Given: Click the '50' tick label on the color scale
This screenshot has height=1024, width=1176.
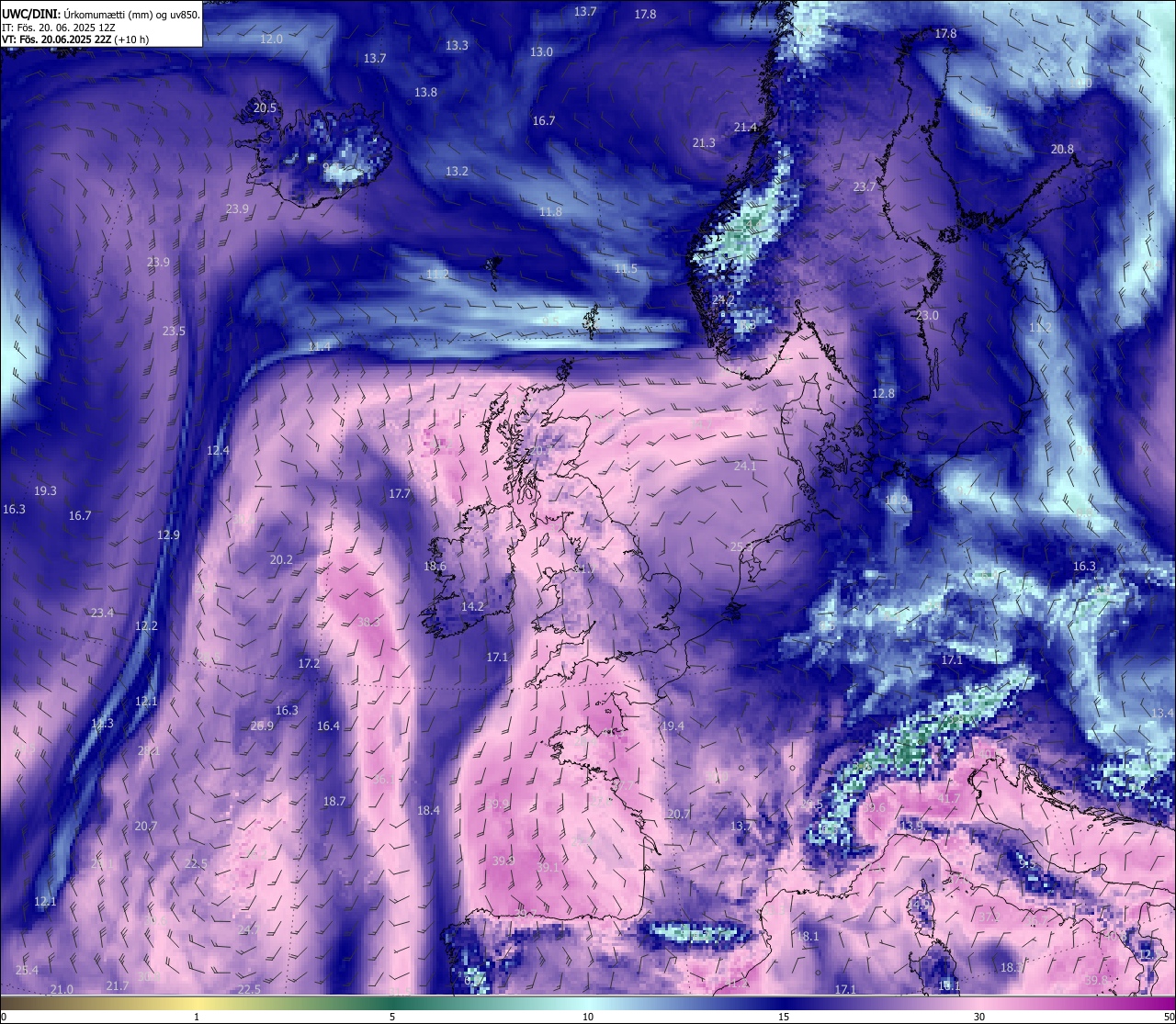Looking at the screenshot, I should coord(1169,1017).
